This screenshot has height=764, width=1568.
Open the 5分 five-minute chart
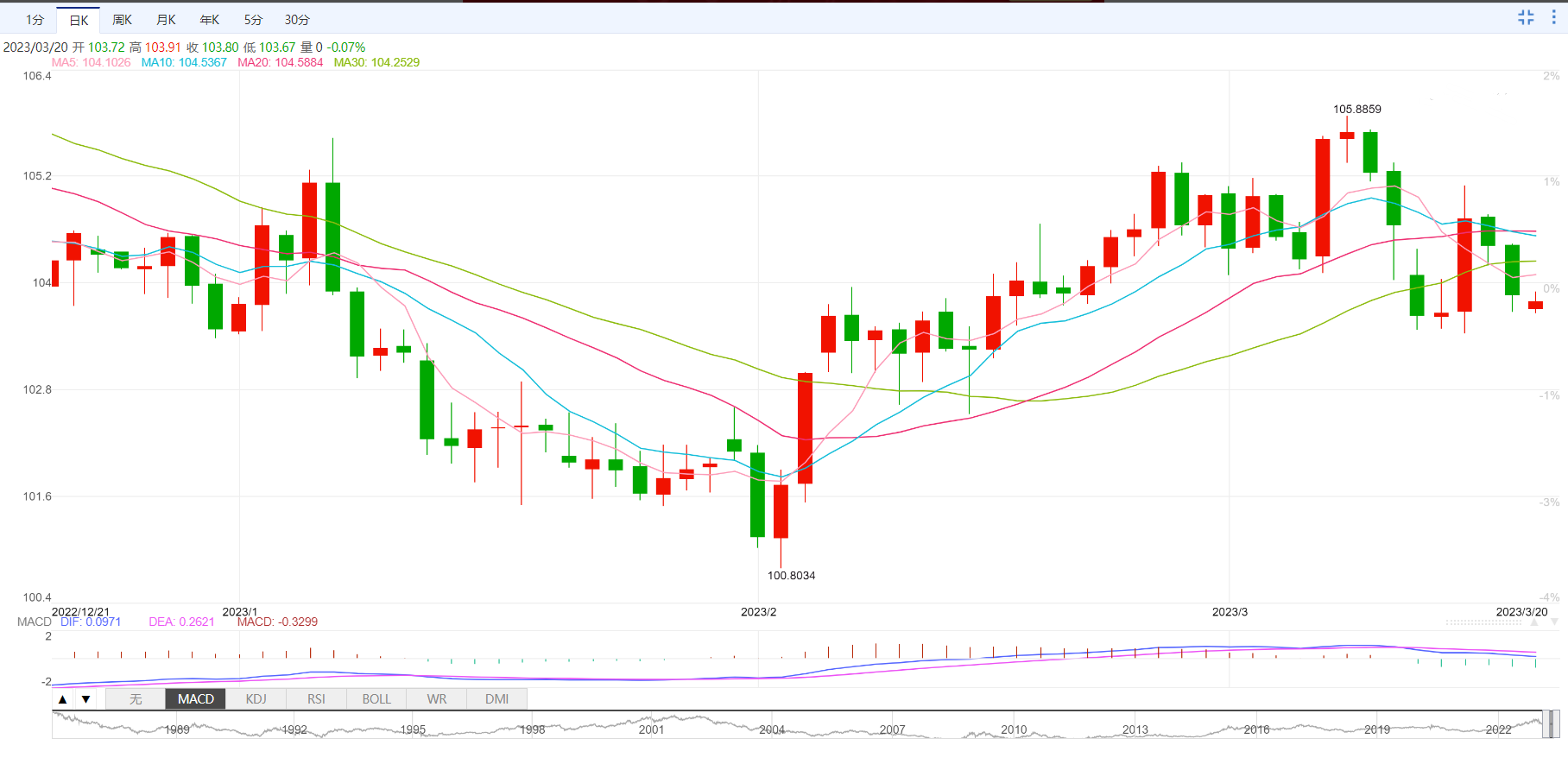[253, 20]
